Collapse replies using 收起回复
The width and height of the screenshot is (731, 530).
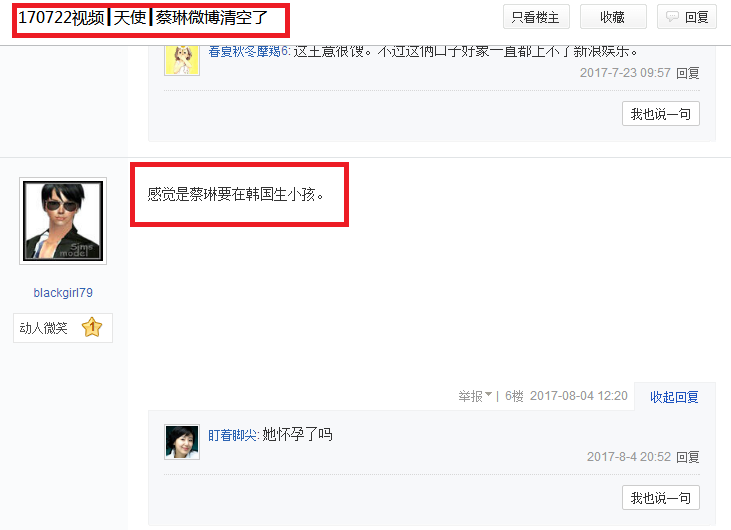(x=674, y=397)
